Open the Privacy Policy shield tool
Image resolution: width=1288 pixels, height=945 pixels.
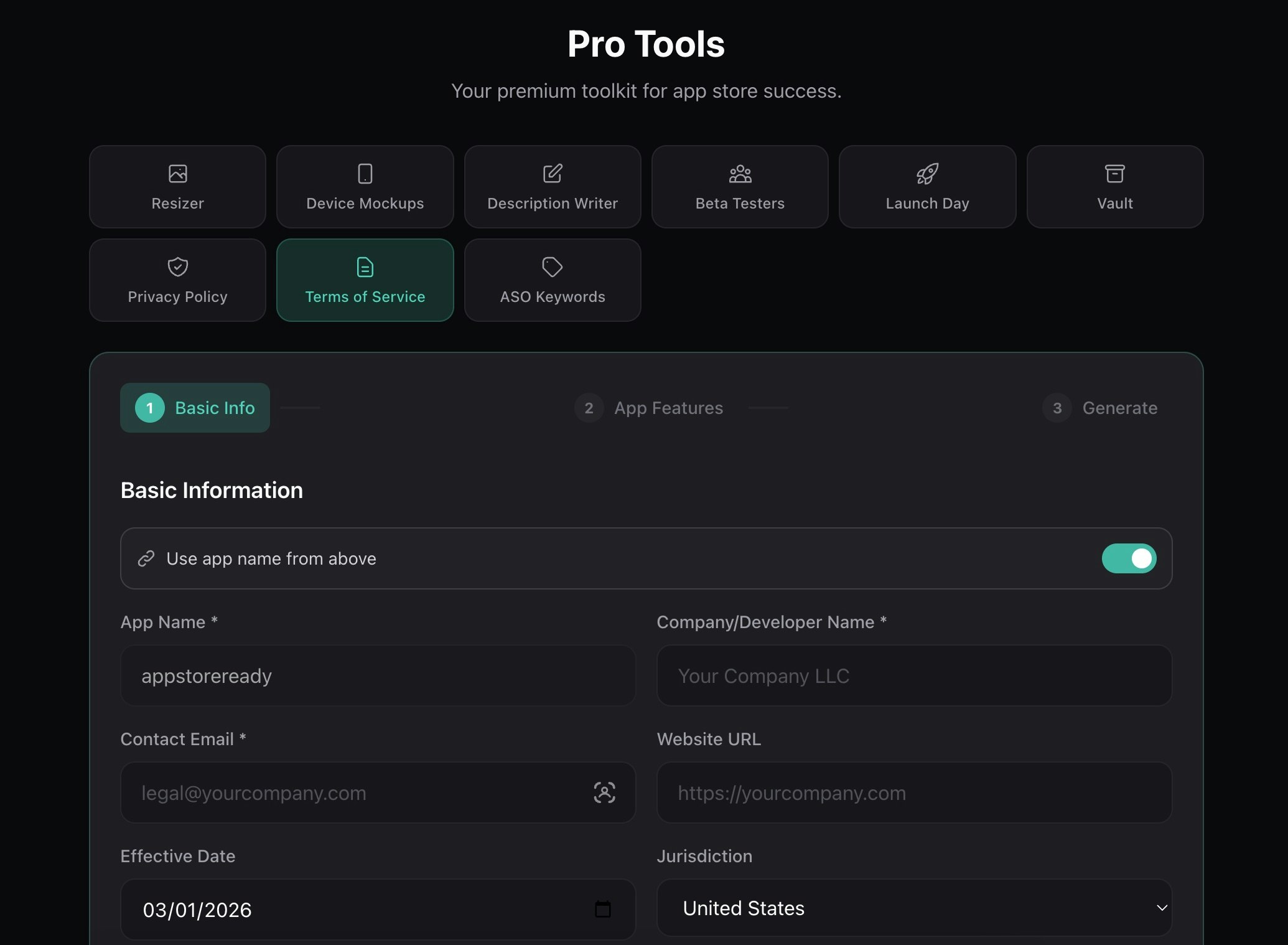(177, 280)
